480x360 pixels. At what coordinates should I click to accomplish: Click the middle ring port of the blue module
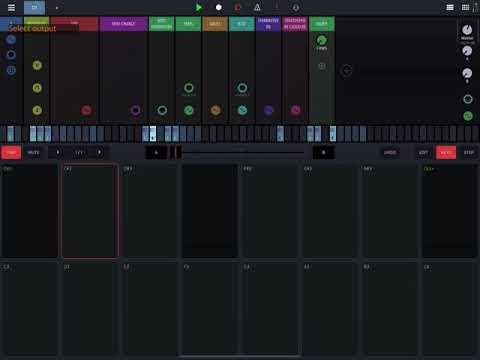[x=11, y=55]
